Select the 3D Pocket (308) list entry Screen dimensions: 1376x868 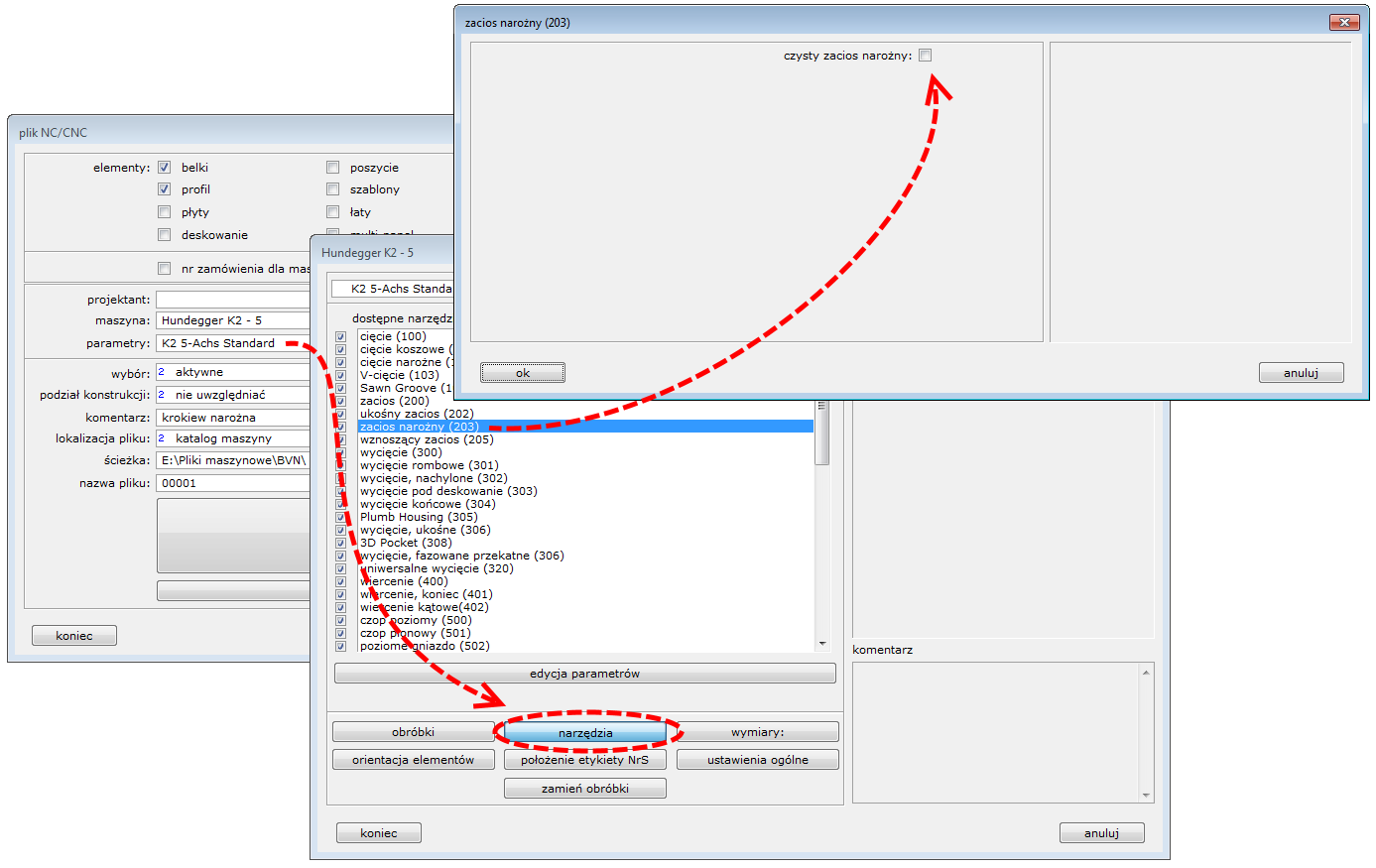(406, 543)
